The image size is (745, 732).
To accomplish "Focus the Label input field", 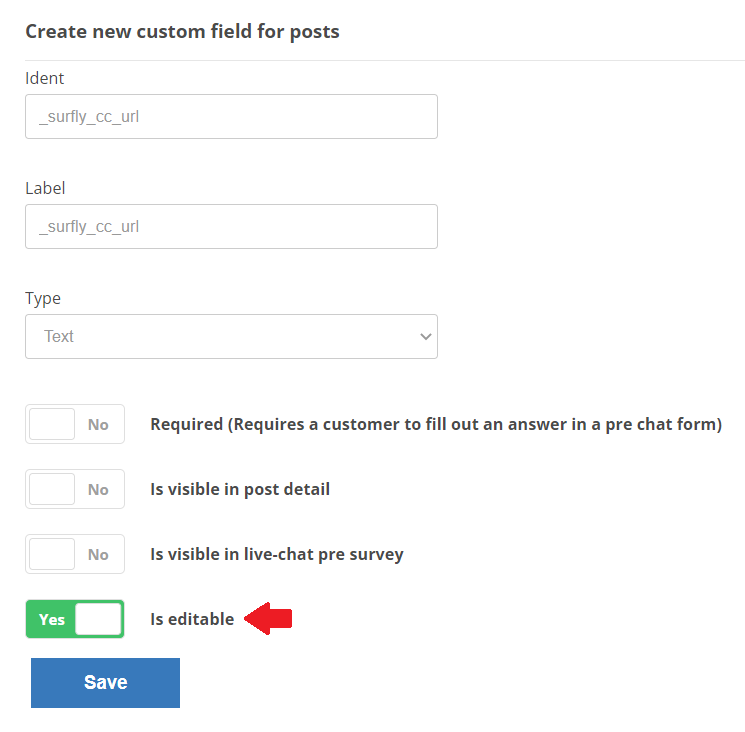I will click(231, 227).
